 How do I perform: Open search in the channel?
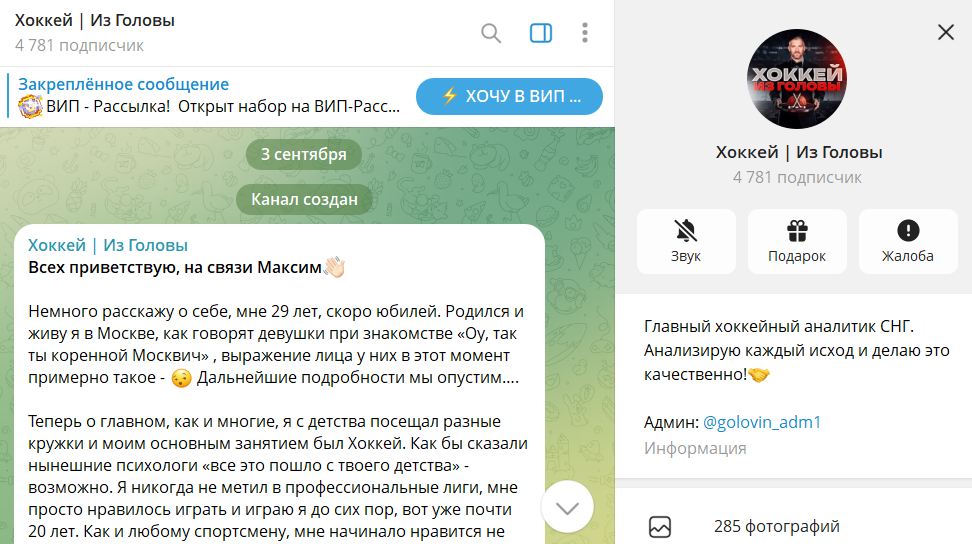click(x=491, y=33)
